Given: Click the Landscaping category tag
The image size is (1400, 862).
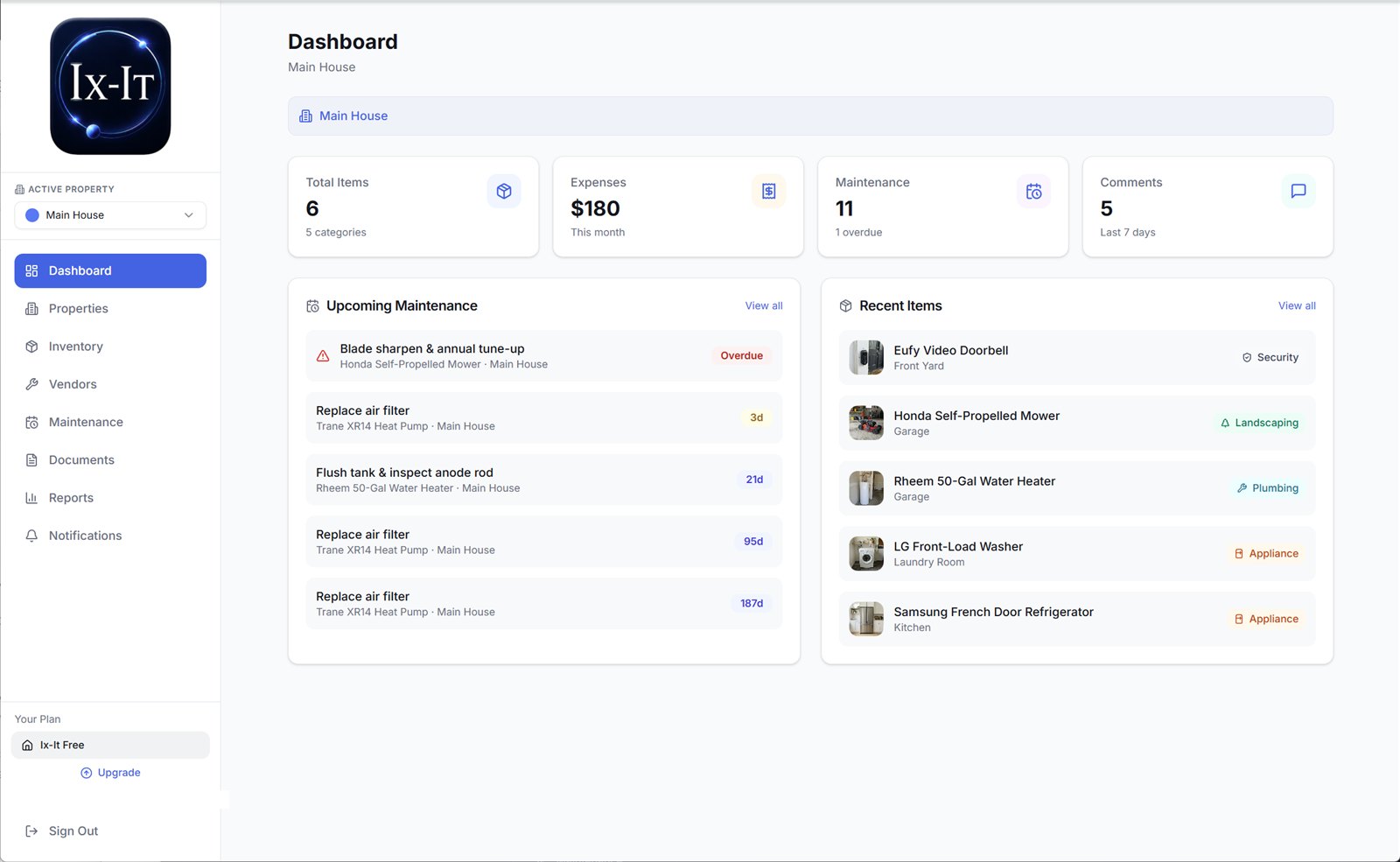Looking at the screenshot, I should click(x=1259, y=423).
